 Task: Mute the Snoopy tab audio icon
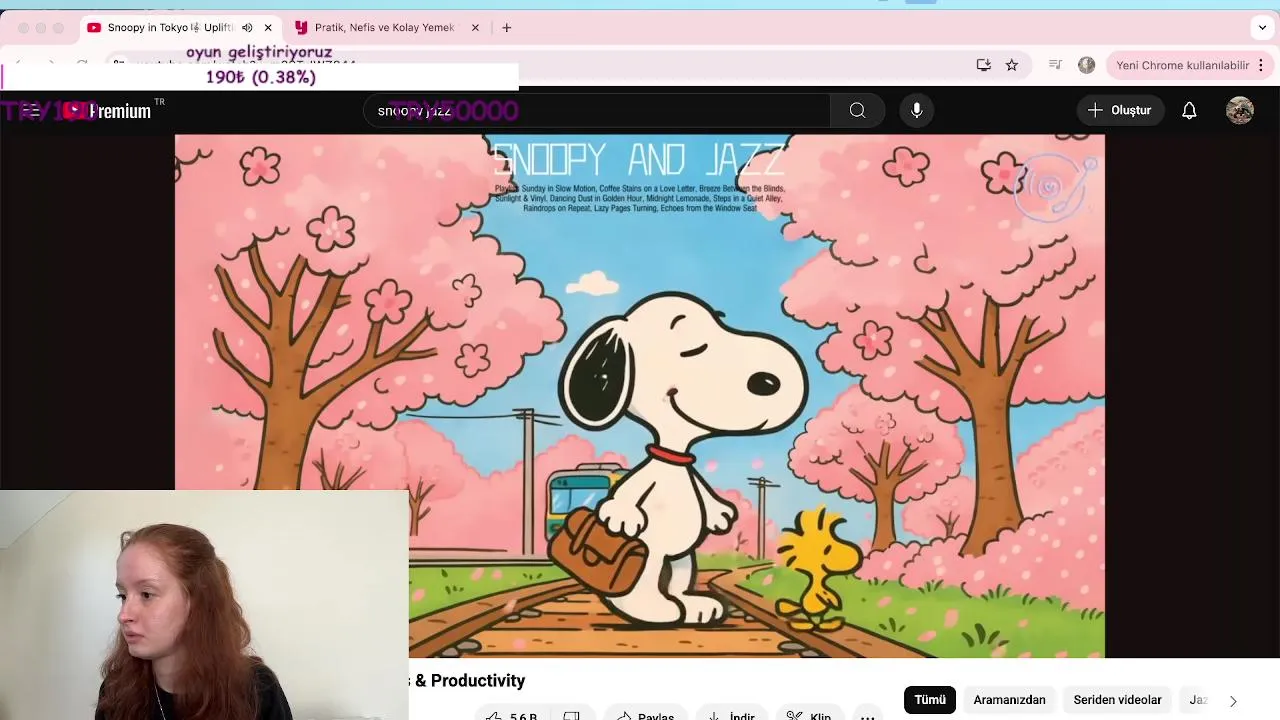click(x=247, y=28)
